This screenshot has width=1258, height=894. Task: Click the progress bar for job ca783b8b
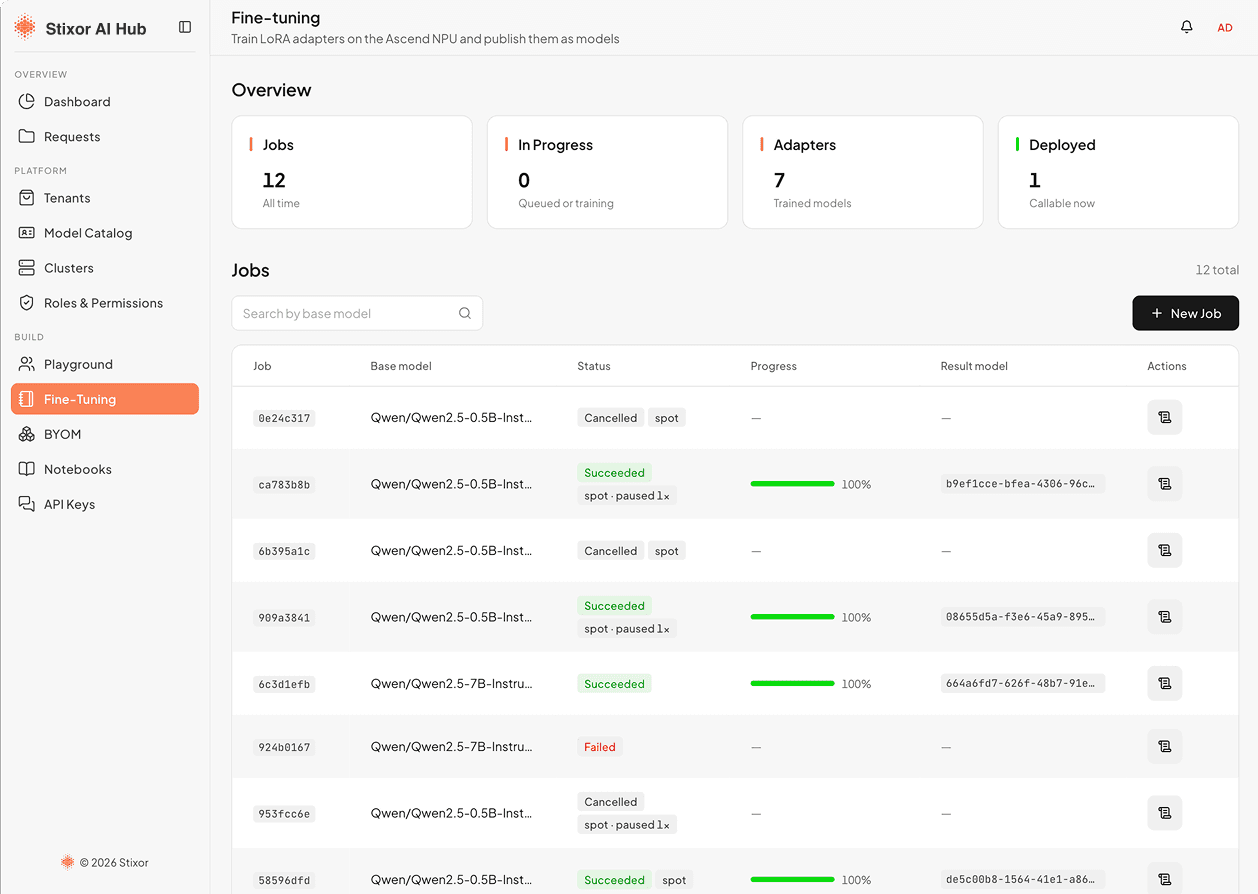pos(792,484)
